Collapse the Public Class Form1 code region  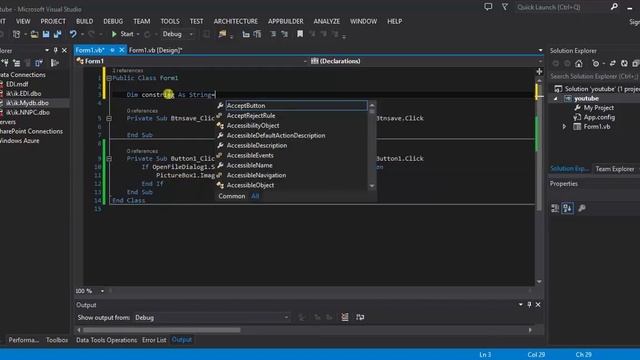click(x=109, y=78)
